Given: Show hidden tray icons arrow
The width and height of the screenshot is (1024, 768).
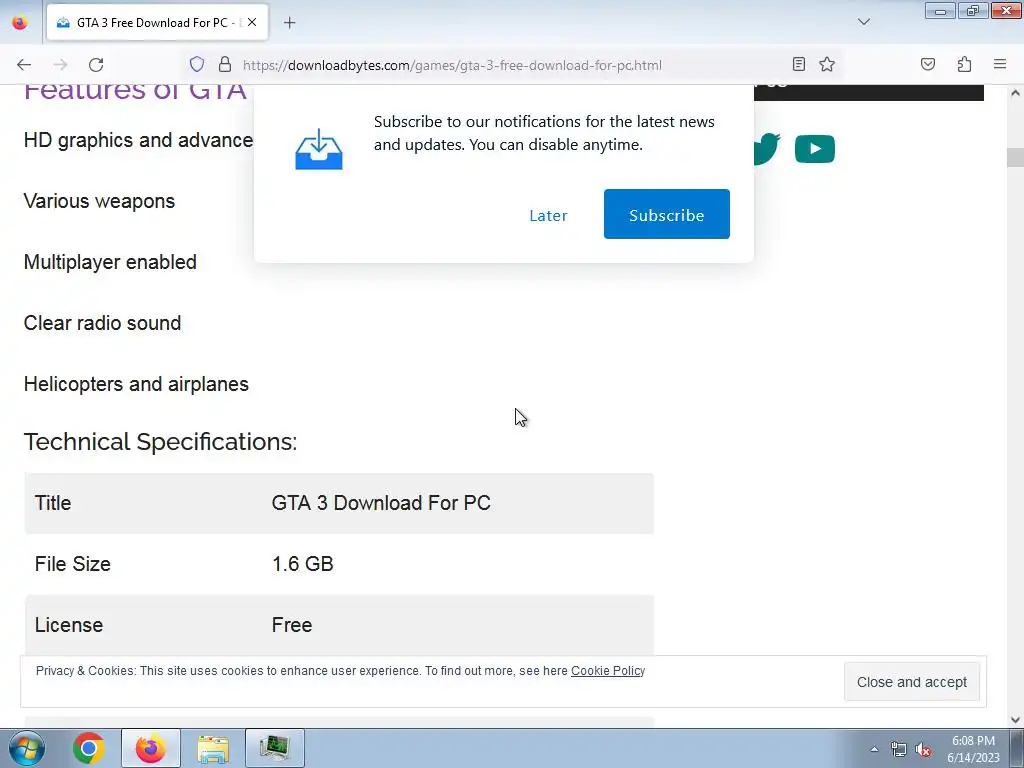Looking at the screenshot, I should [x=874, y=749].
